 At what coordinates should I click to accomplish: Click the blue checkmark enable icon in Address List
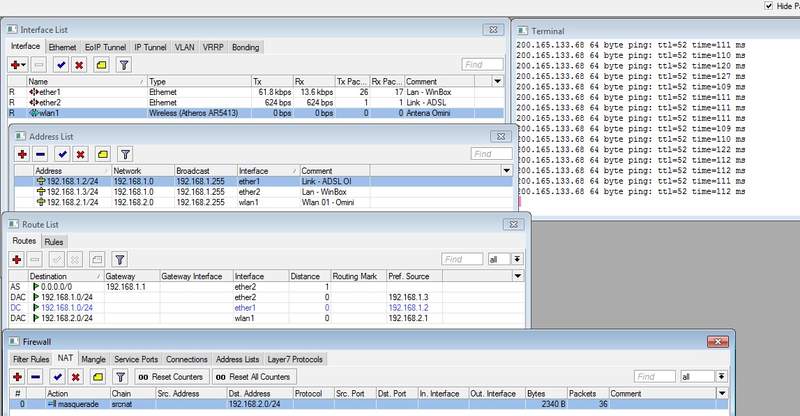coord(62,154)
